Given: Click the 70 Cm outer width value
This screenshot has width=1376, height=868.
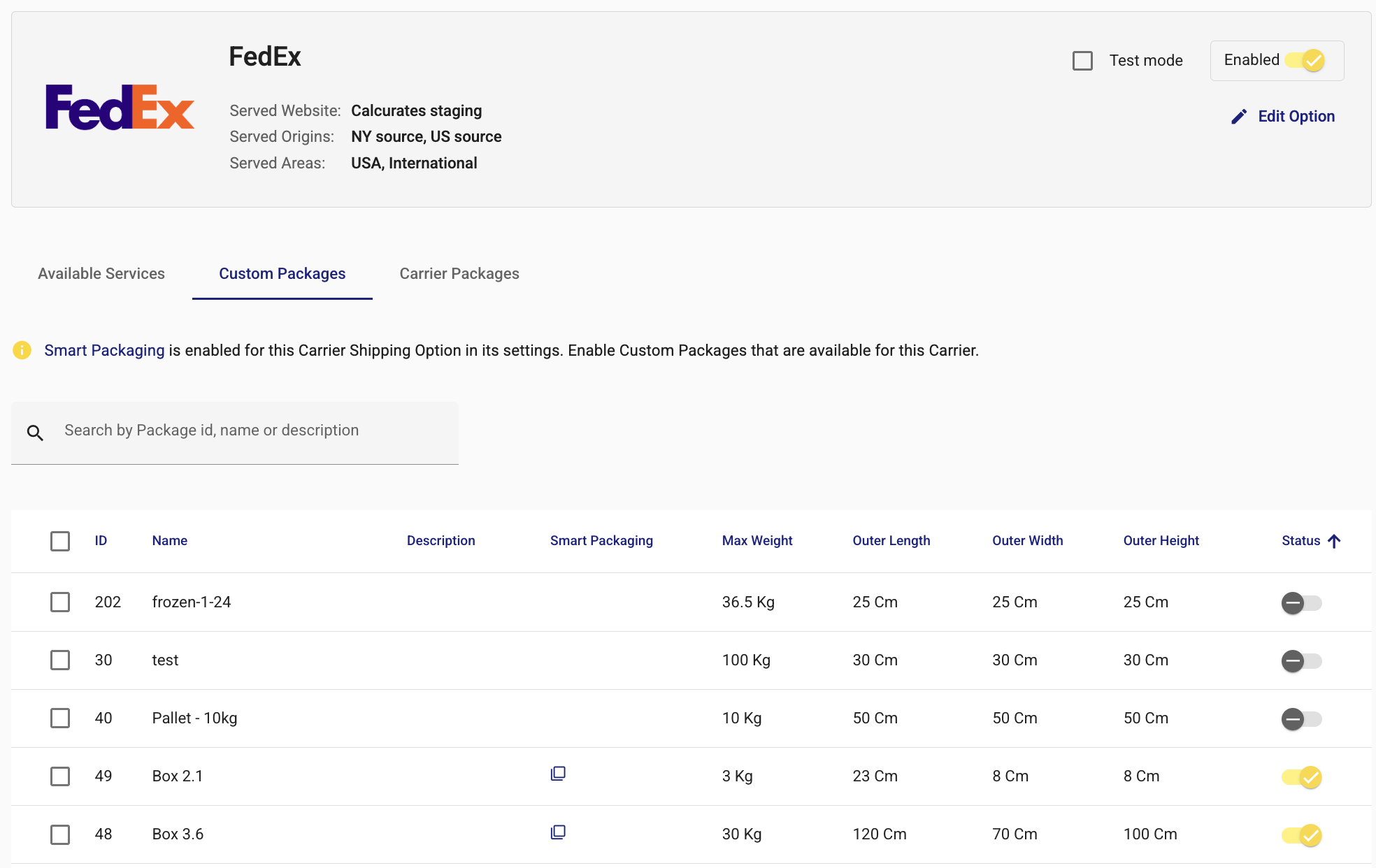Looking at the screenshot, I should (x=1015, y=834).
